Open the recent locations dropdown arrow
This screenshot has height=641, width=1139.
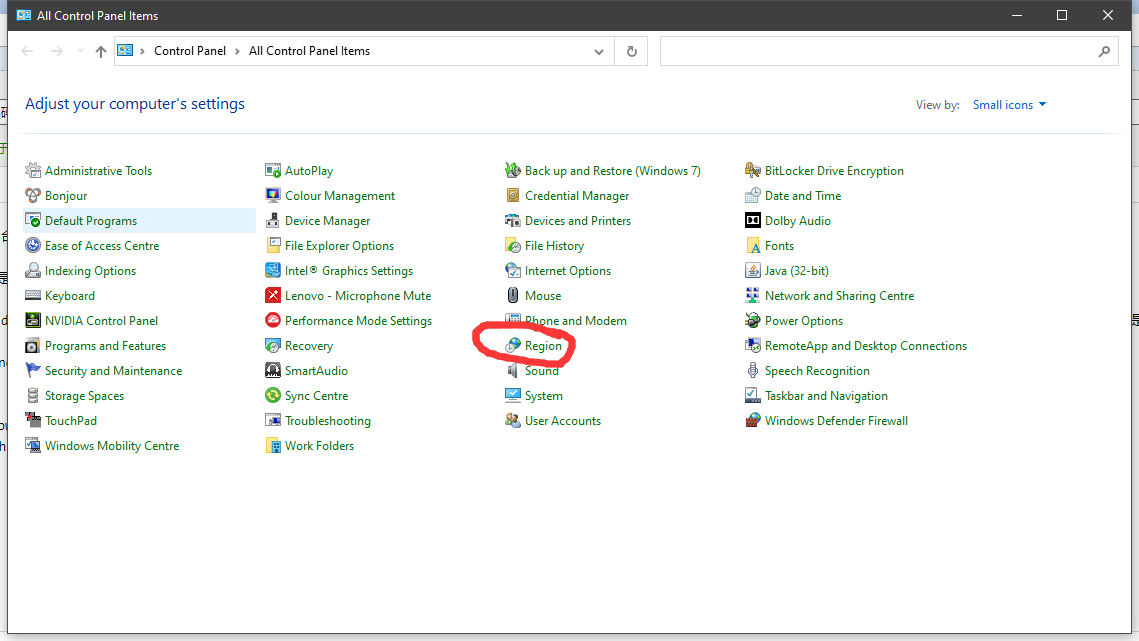pos(80,51)
